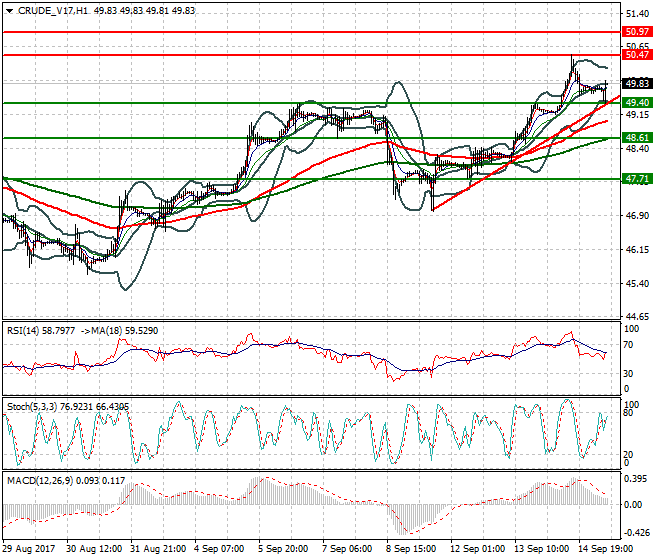660x560 pixels.
Task: Click the 4 Sep 07:00 time axis label
Action: tap(219, 549)
